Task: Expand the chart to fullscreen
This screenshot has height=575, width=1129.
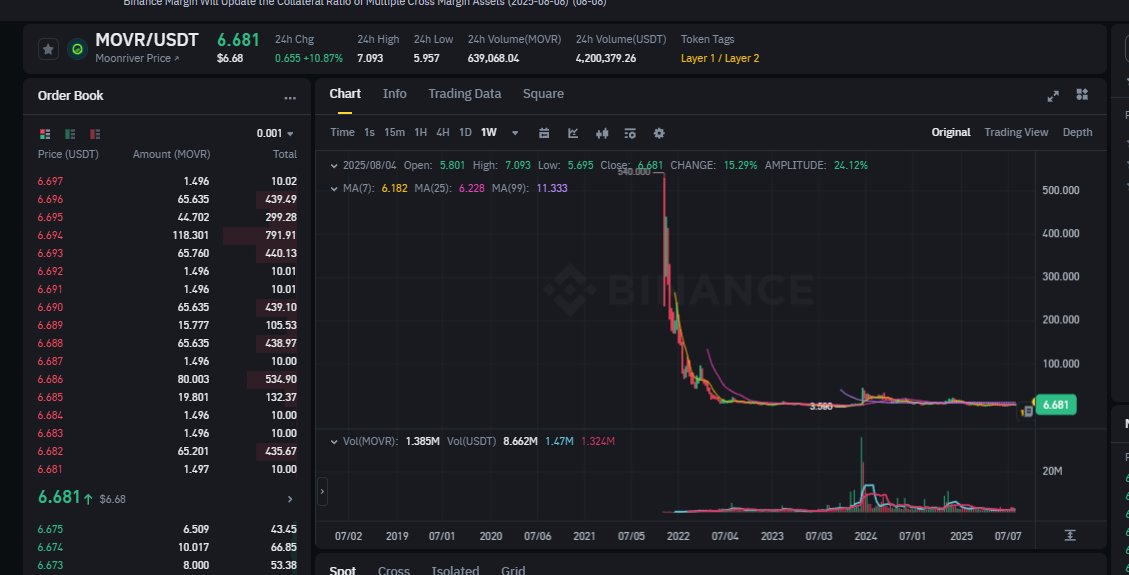Action: coord(1053,95)
